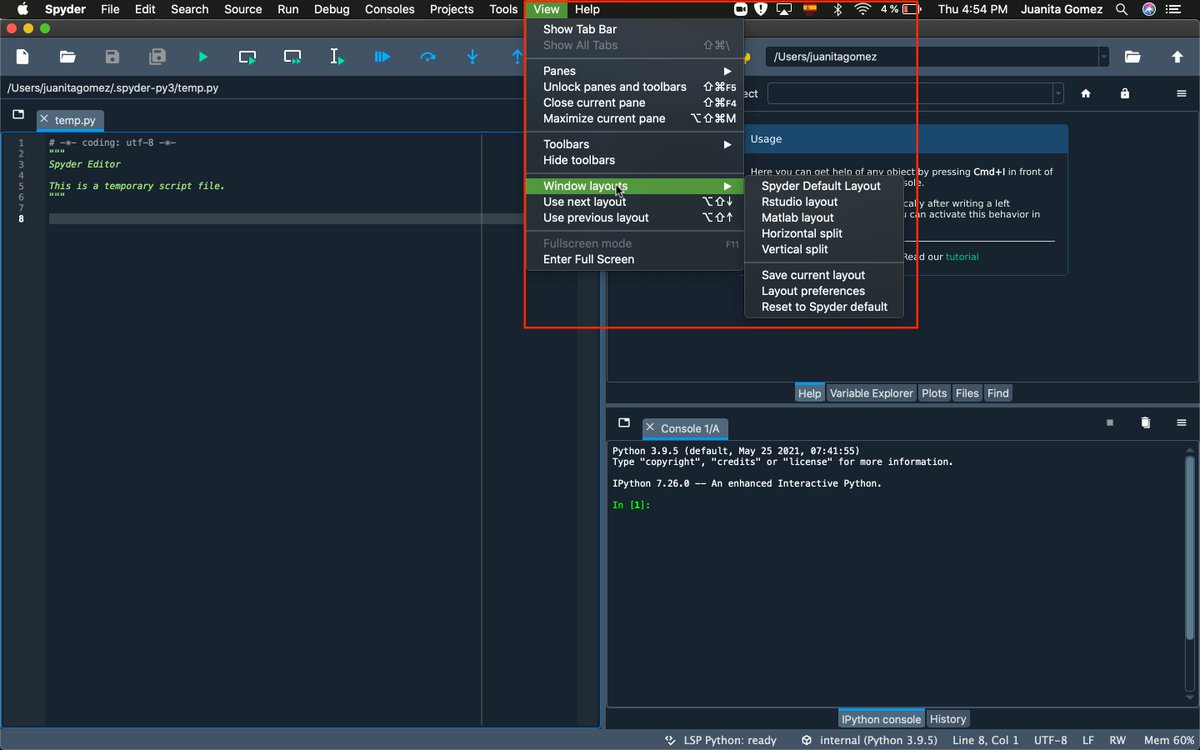Switch to the History tab
The width and height of the screenshot is (1200, 750).
point(948,719)
